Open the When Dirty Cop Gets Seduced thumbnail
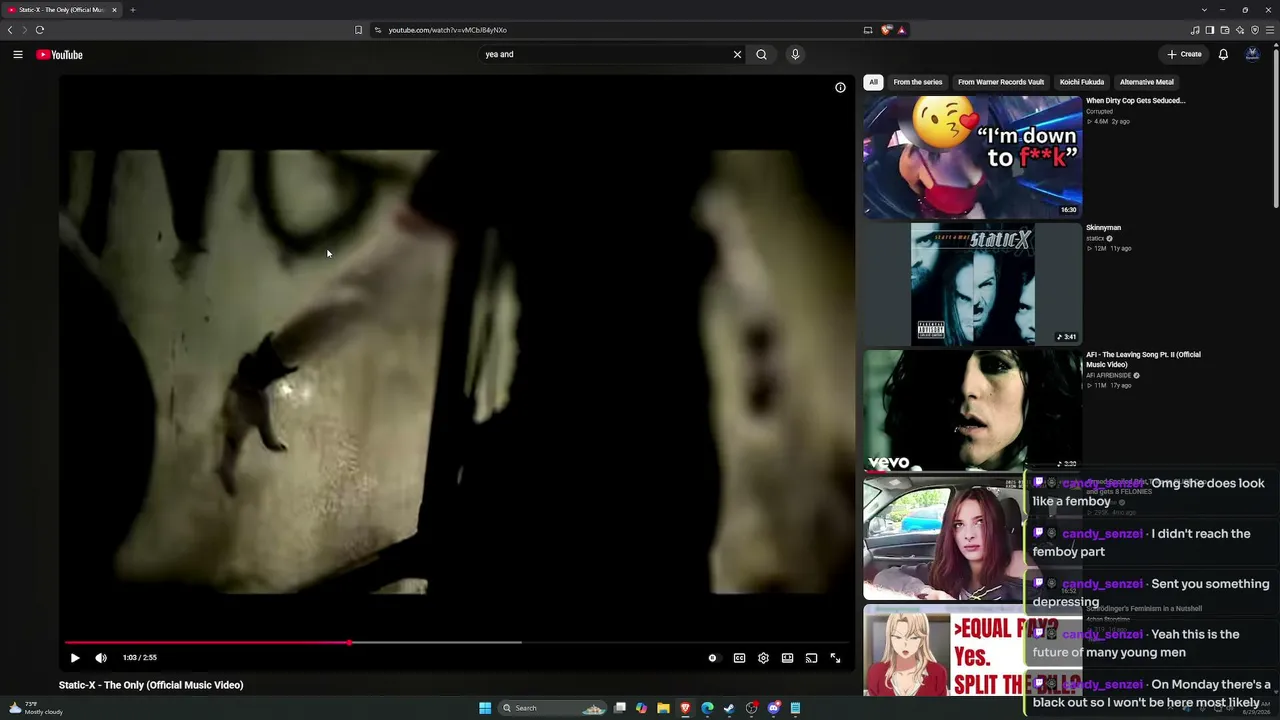 click(x=973, y=157)
